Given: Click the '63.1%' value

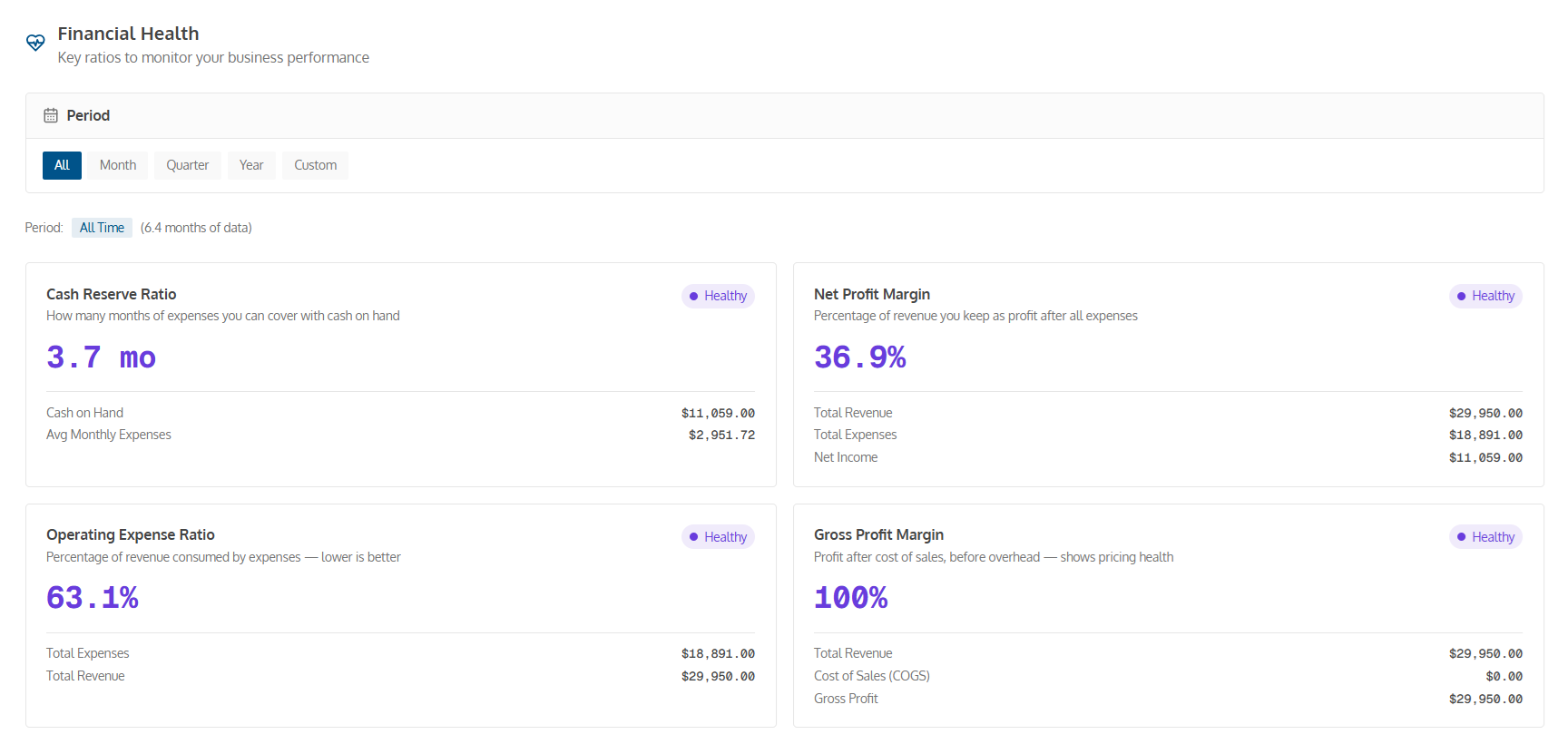Looking at the screenshot, I should point(93,598).
